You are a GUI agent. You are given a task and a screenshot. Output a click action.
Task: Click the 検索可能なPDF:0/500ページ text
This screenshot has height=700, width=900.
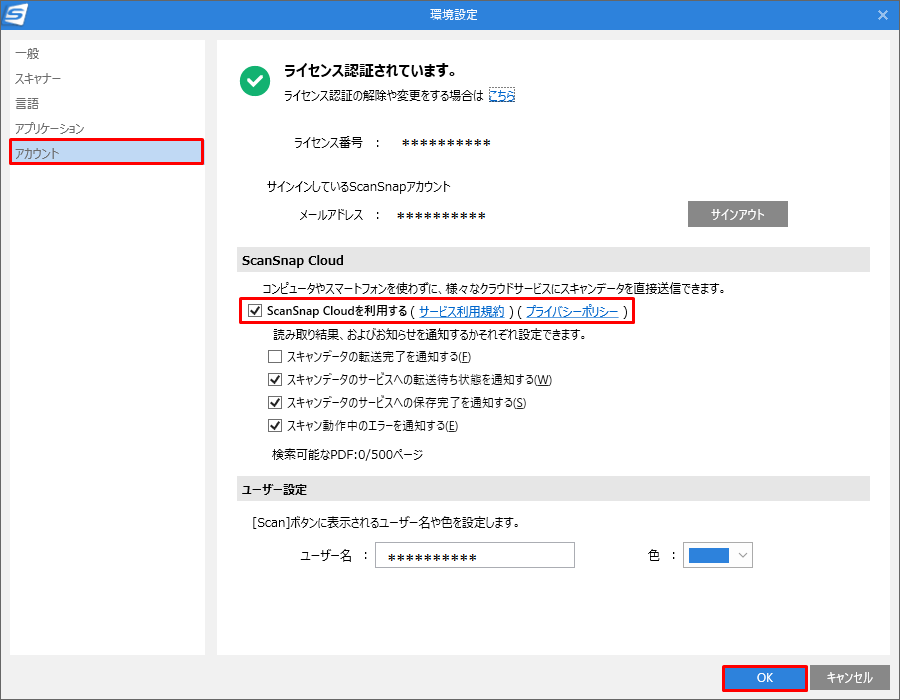347,455
